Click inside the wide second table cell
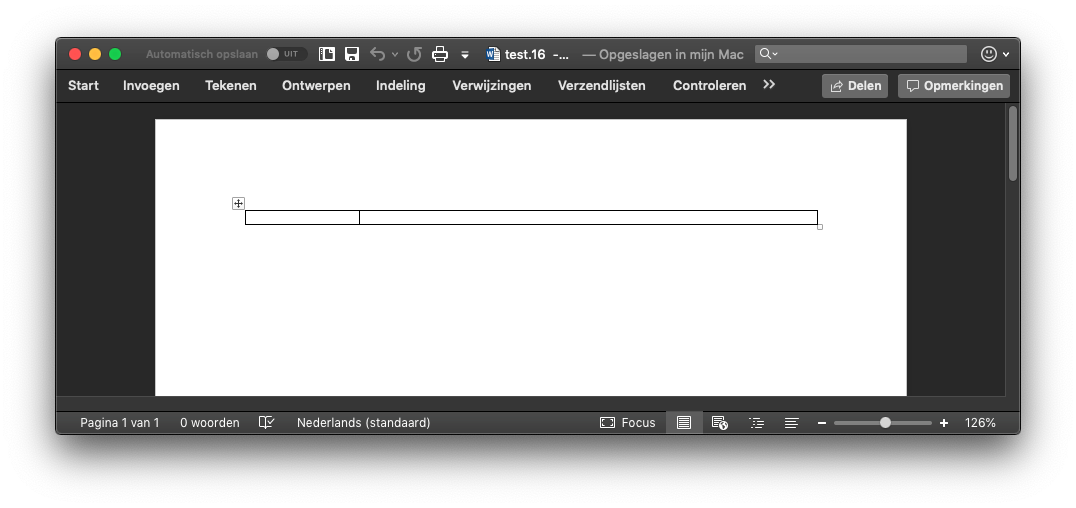Viewport: 1076px width, 508px height. (x=588, y=218)
